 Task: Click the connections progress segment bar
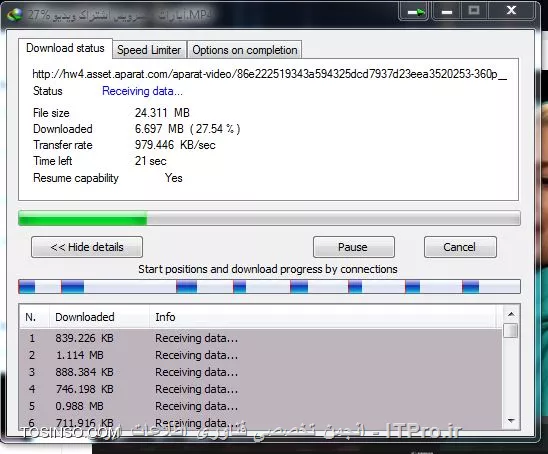click(269, 287)
